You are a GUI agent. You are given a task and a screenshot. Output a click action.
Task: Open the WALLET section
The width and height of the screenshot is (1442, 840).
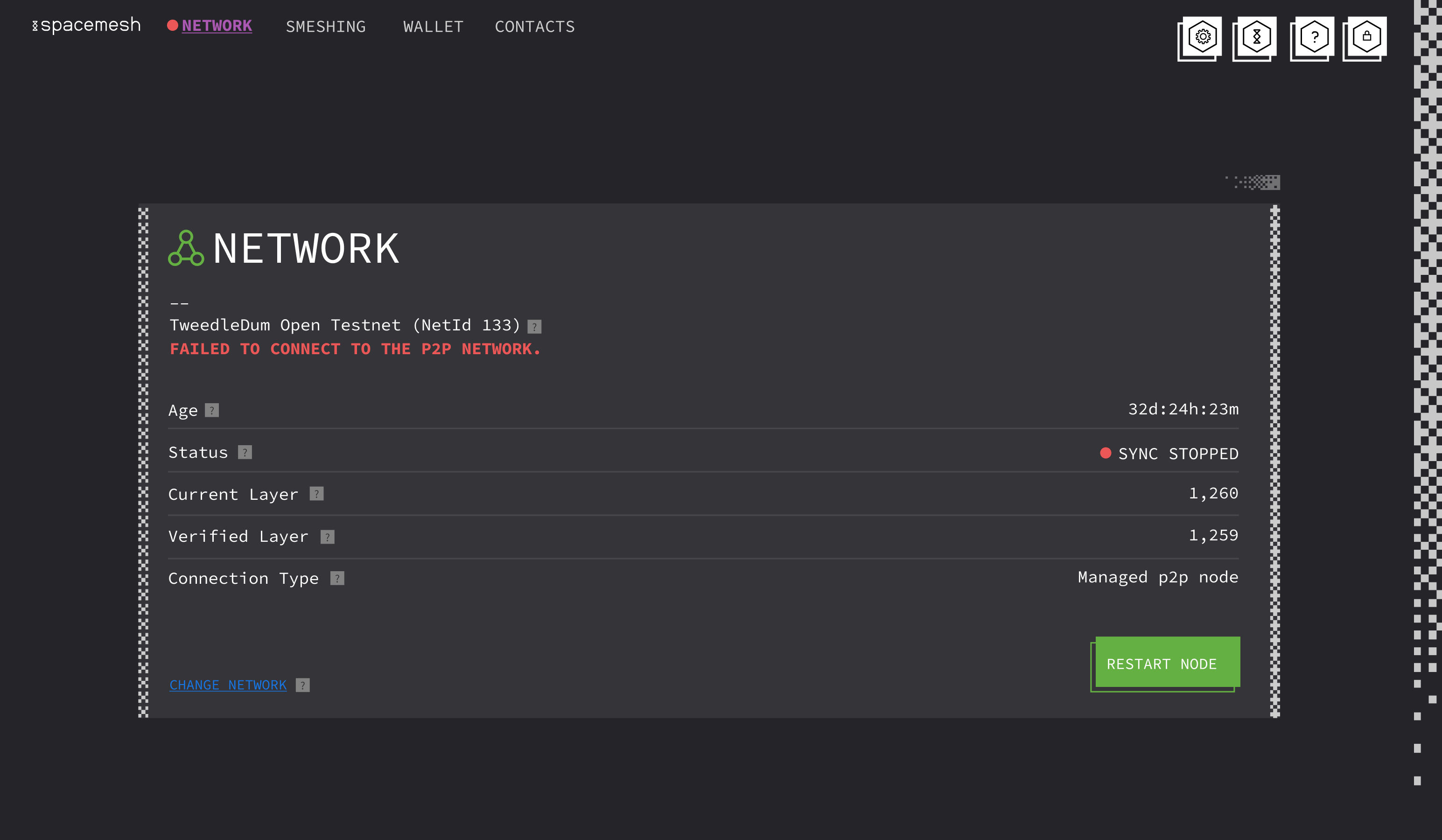pyautogui.click(x=433, y=26)
